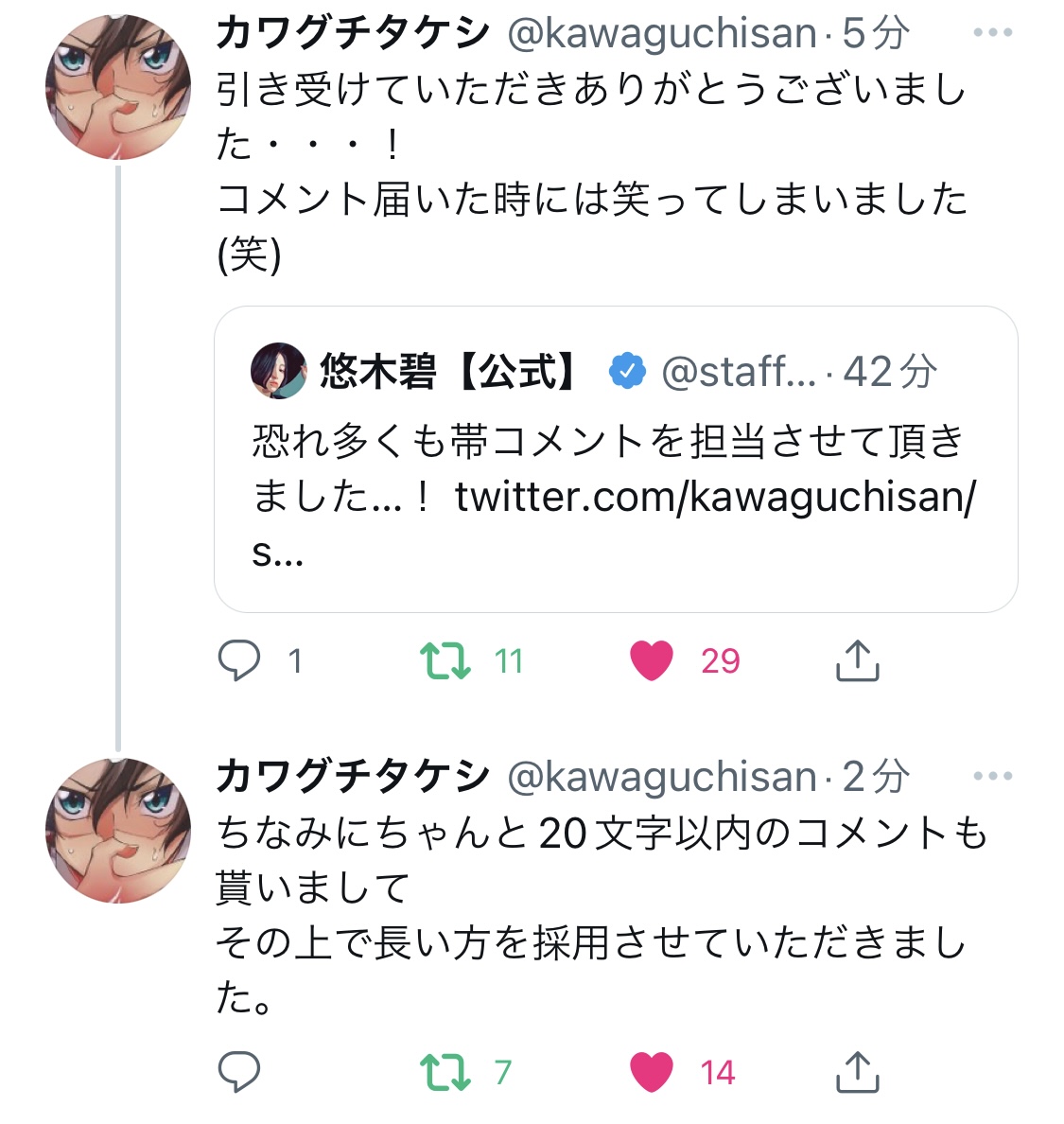Unlike the first tweet with 29 likes
The height and width of the screenshot is (1124, 1064).
click(652, 660)
